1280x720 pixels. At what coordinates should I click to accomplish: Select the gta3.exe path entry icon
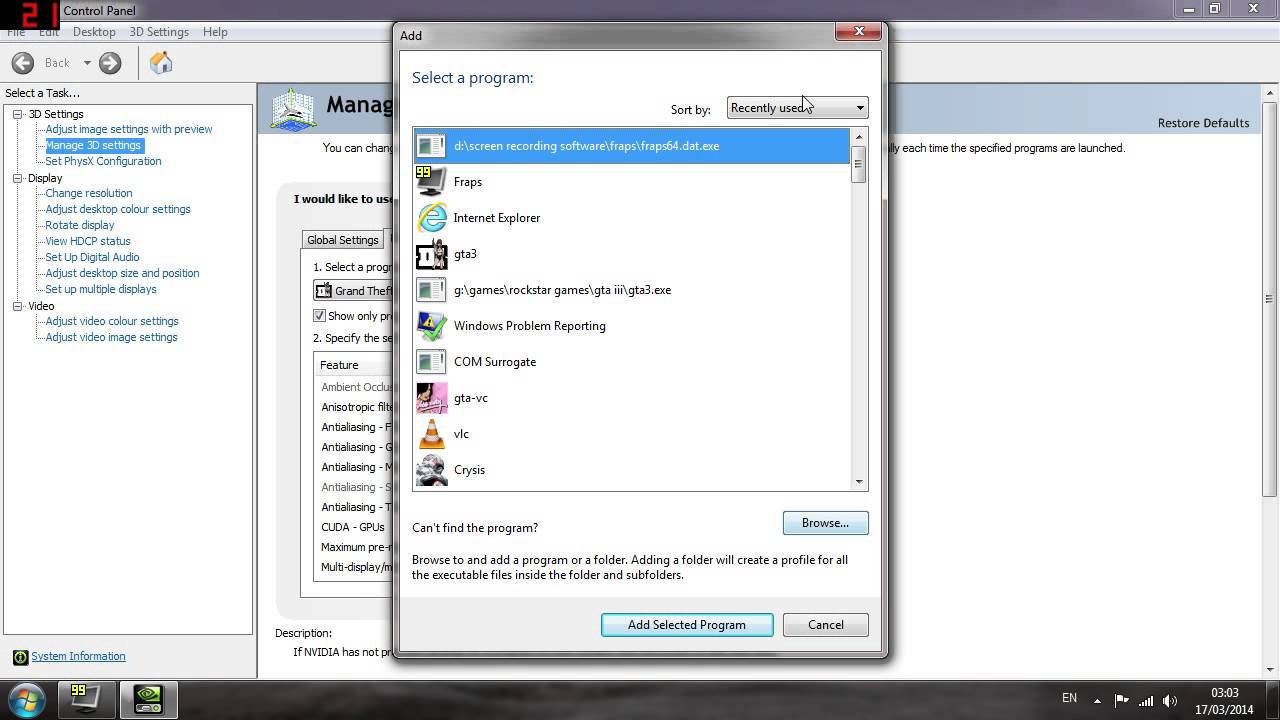click(431, 290)
